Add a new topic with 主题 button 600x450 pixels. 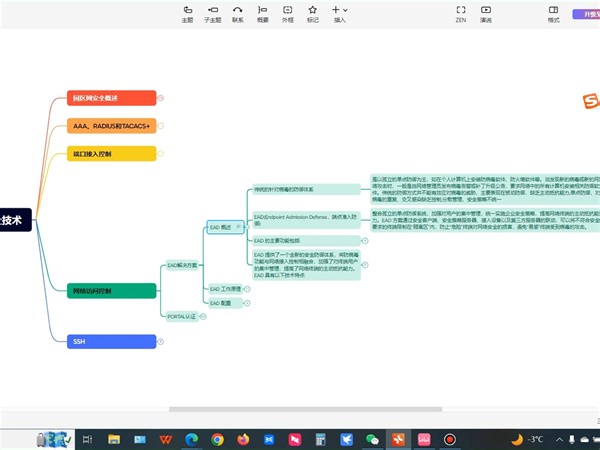(x=188, y=14)
